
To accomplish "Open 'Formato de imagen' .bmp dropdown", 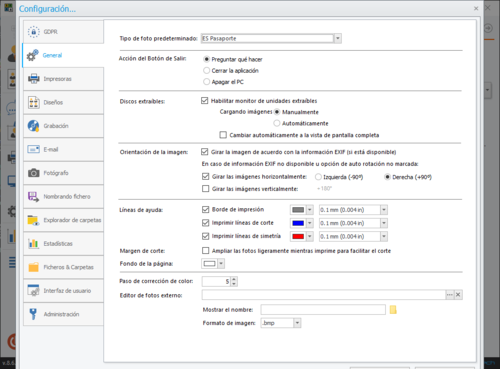I will [297, 323].
